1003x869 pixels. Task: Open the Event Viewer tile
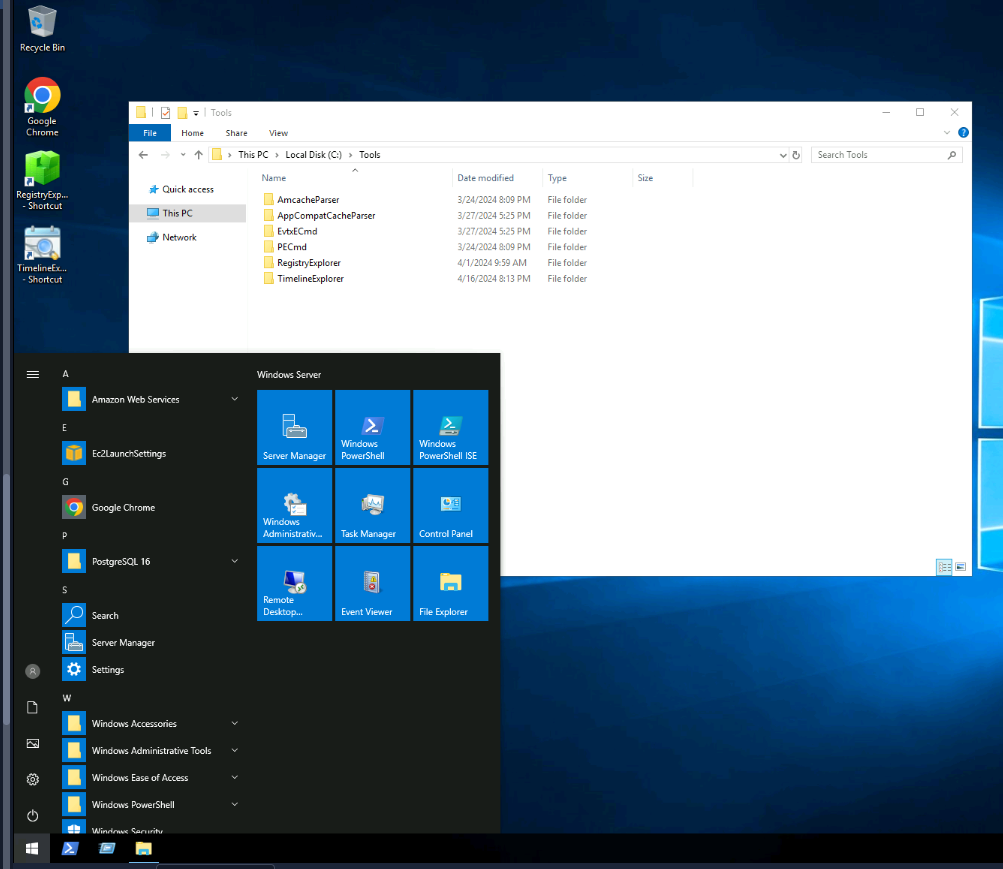372,584
